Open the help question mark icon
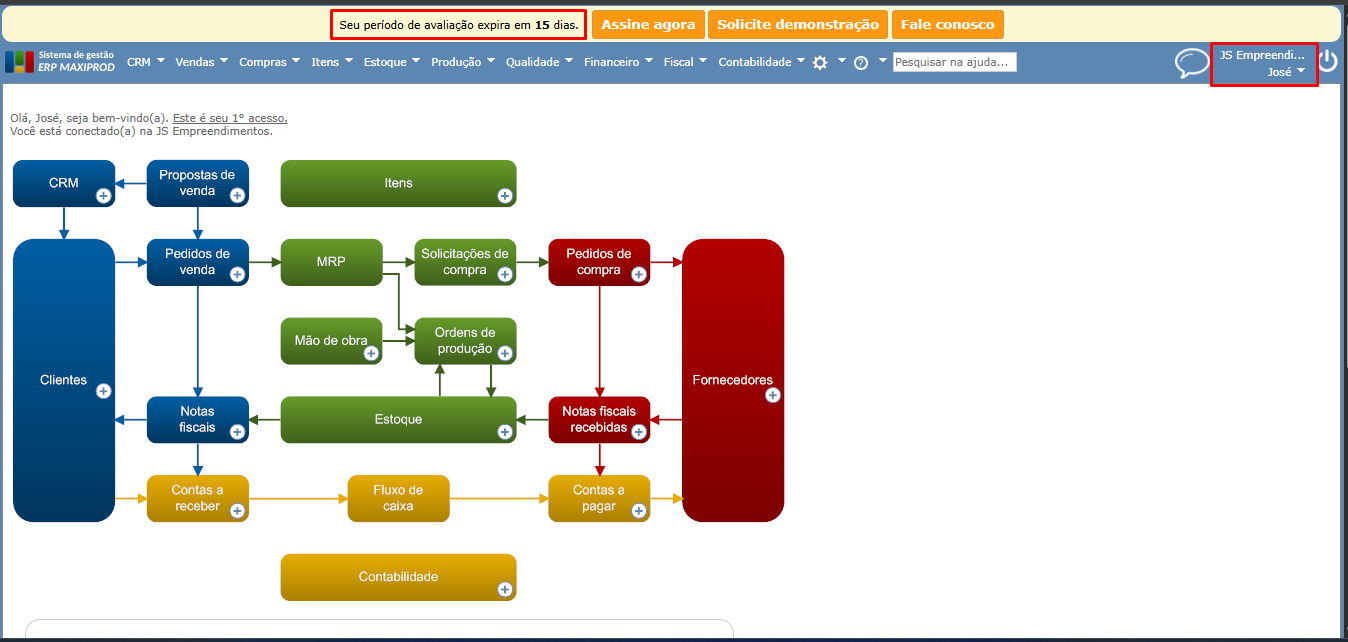 tap(860, 62)
